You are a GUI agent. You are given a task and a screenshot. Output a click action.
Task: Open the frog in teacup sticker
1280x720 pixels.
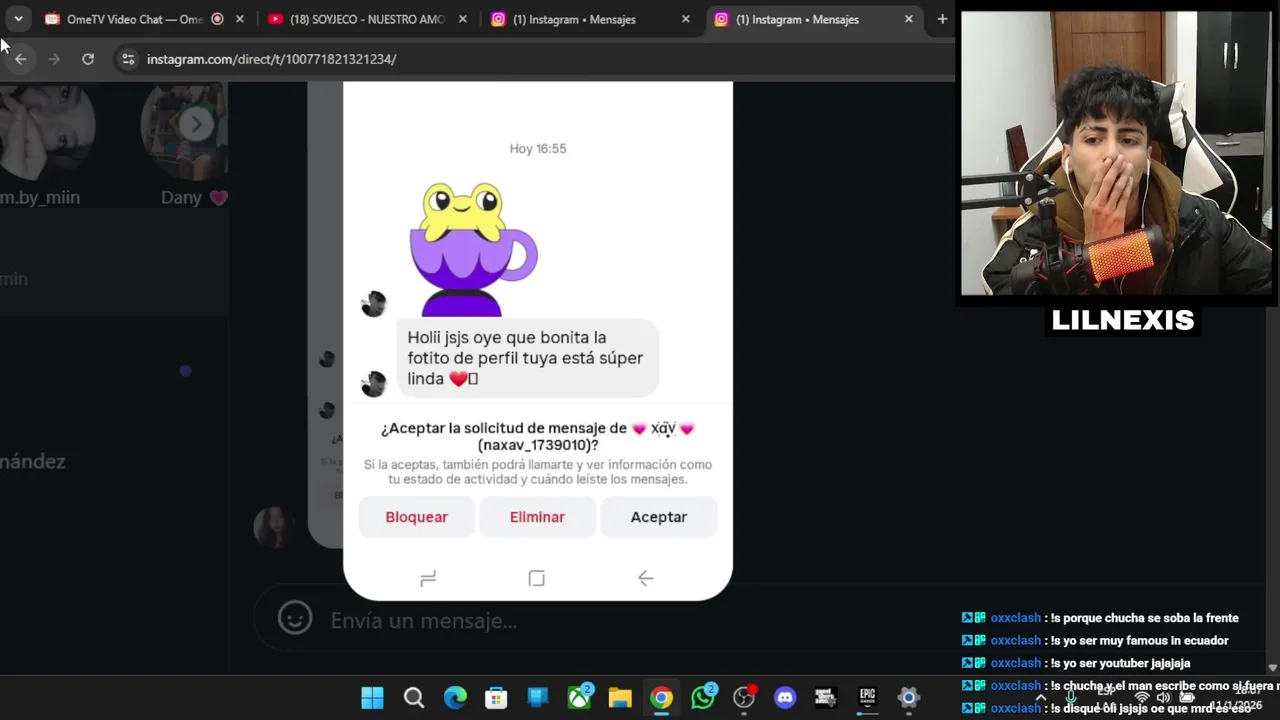pyautogui.click(x=472, y=248)
